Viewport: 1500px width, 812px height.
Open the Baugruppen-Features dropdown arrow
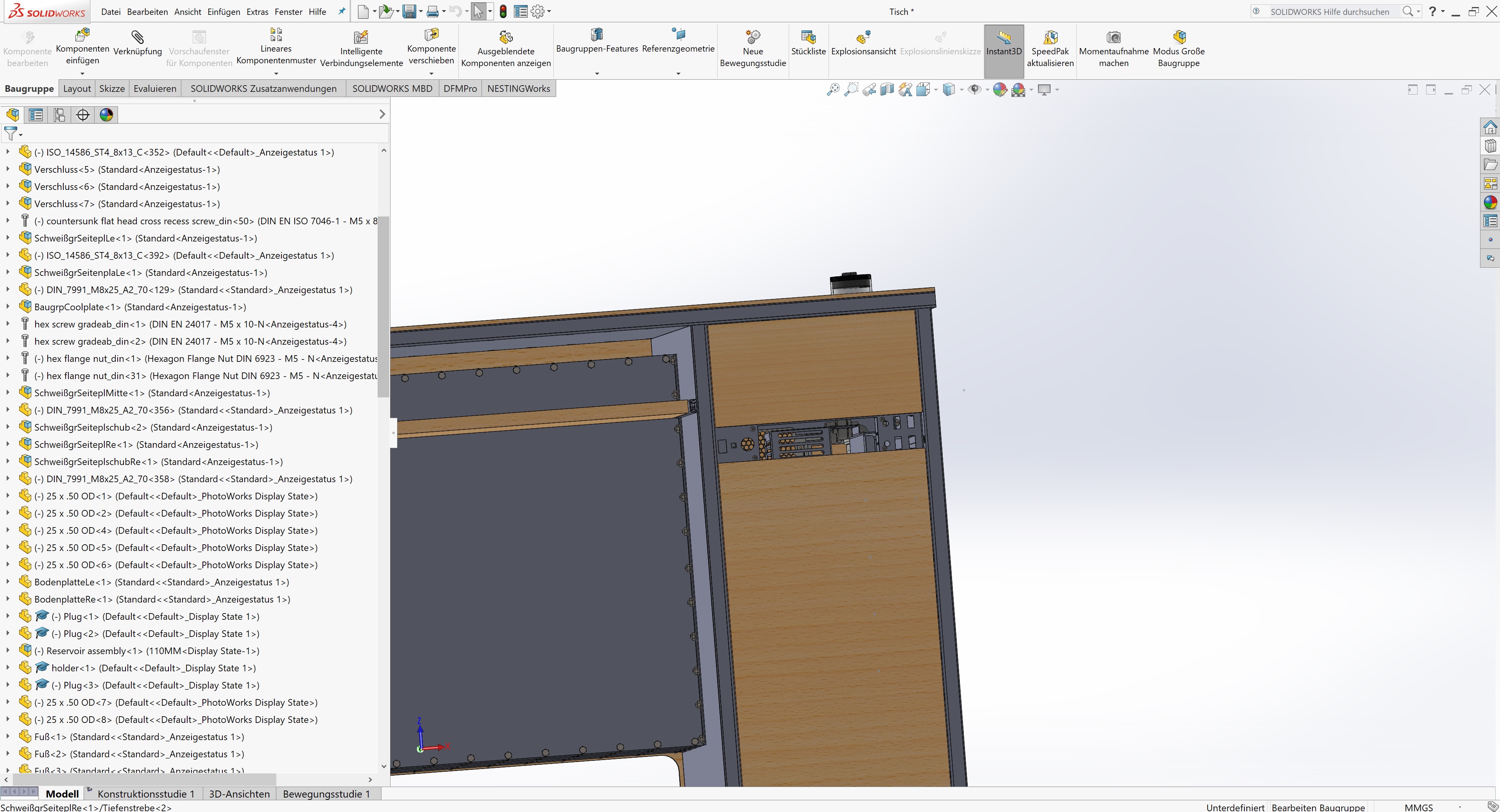click(597, 73)
